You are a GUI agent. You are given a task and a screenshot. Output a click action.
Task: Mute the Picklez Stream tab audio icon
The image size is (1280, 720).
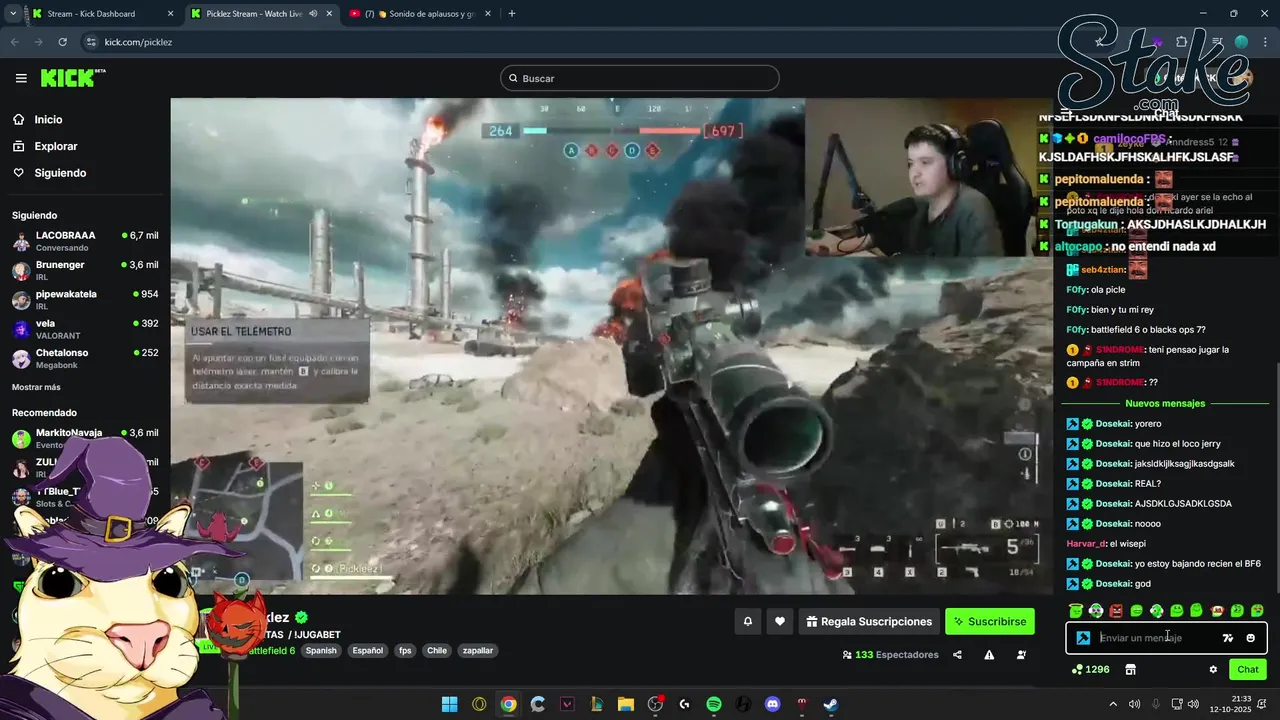pos(313,14)
